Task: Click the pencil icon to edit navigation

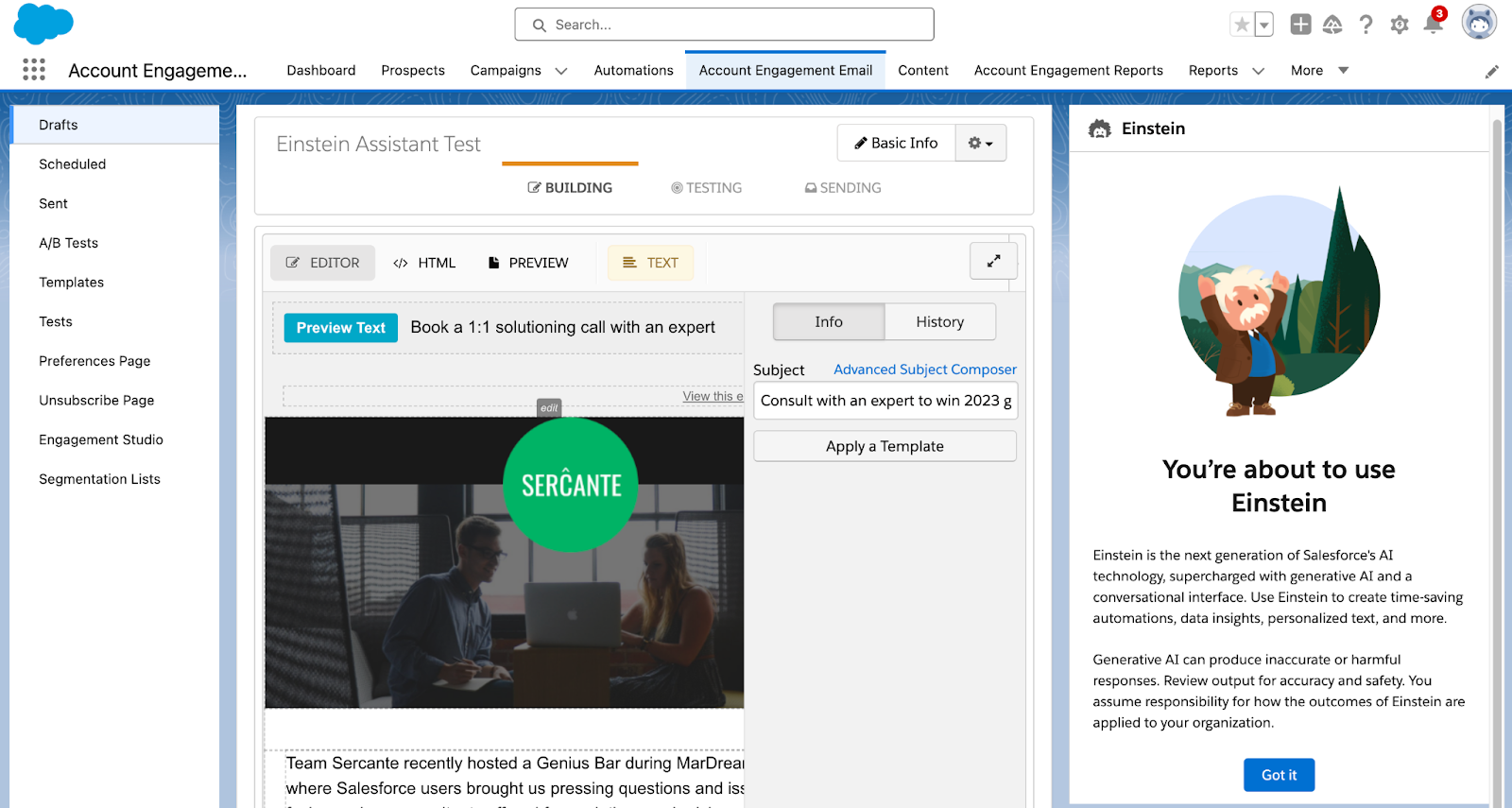Action: pyautogui.click(x=1492, y=71)
